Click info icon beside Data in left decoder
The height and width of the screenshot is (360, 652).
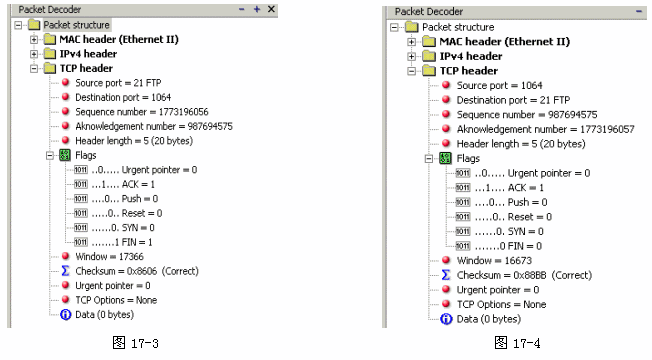pos(65,315)
